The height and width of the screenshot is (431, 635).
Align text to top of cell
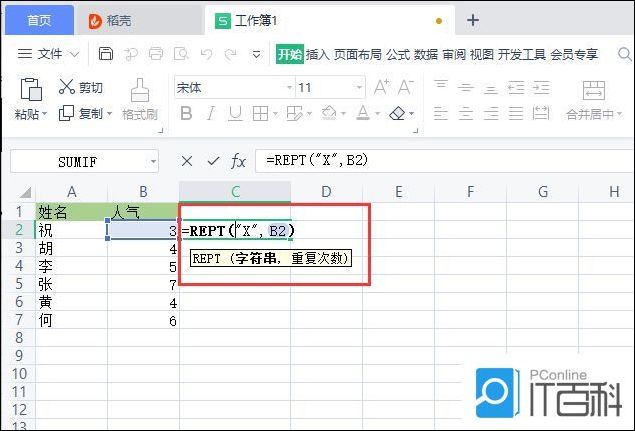click(441, 84)
